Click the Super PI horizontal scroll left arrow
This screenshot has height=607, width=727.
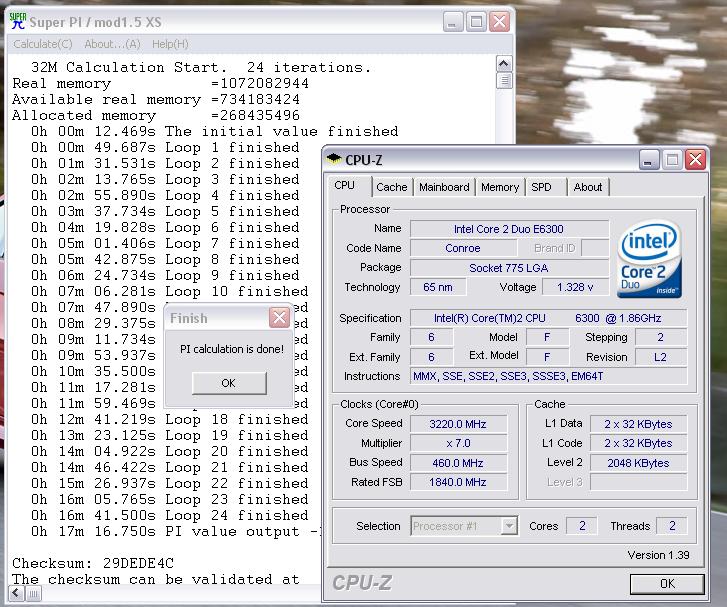[x=16, y=593]
